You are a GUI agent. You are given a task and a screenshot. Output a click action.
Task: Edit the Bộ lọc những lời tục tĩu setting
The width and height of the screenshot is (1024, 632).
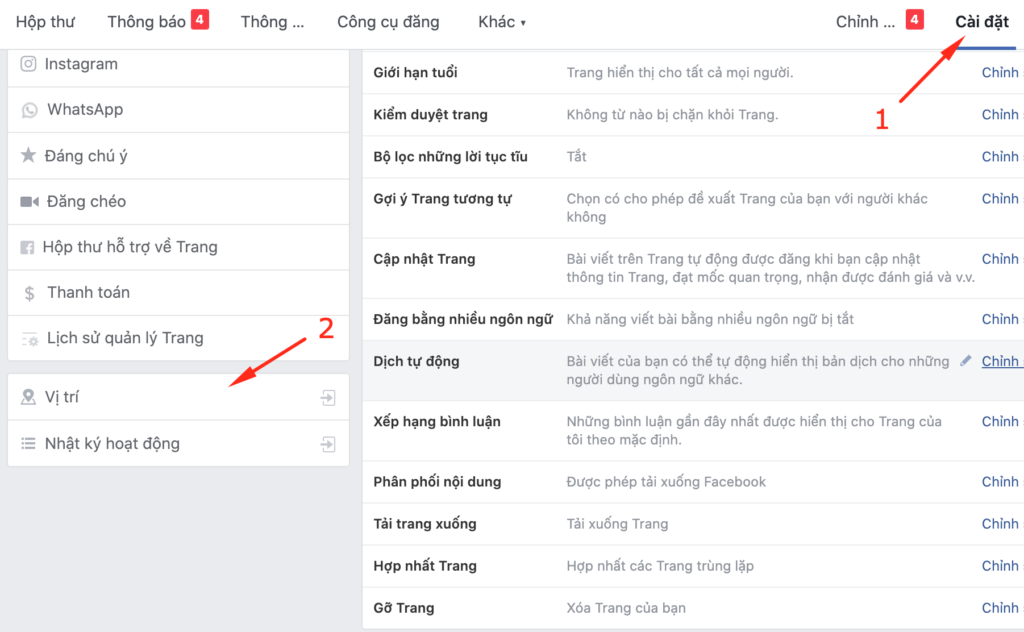(1002, 157)
